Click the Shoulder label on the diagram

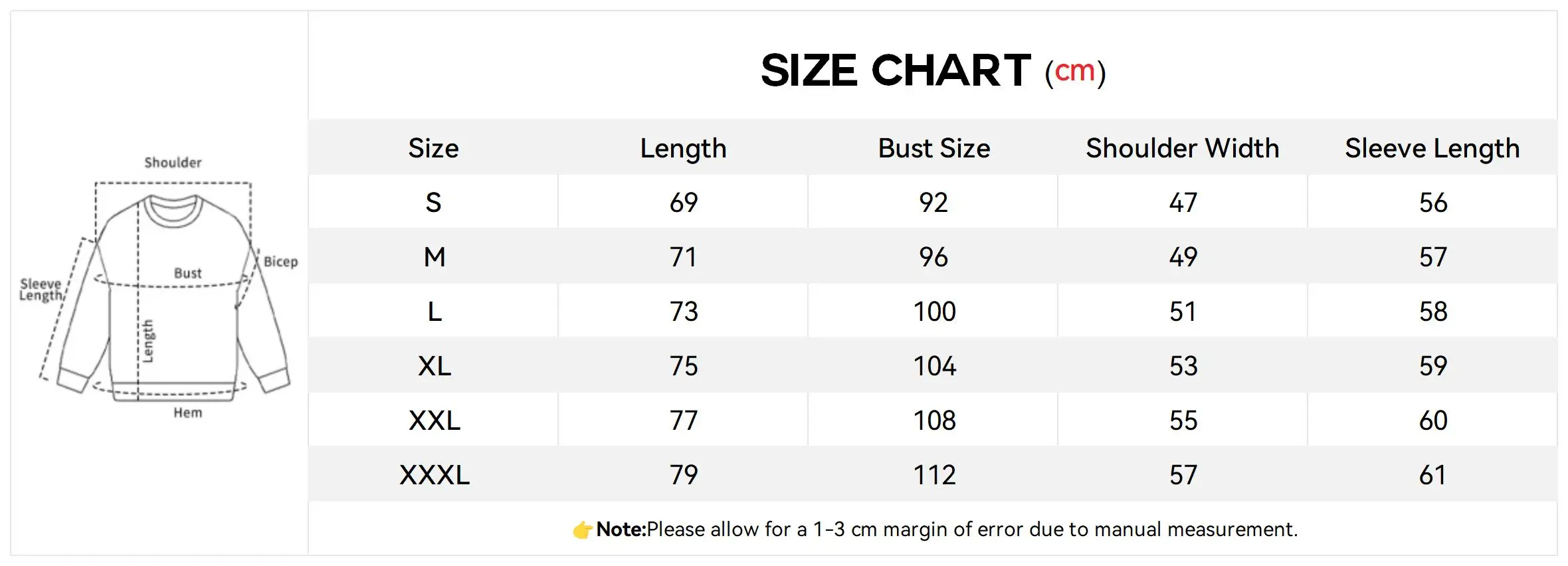click(173, 163)
